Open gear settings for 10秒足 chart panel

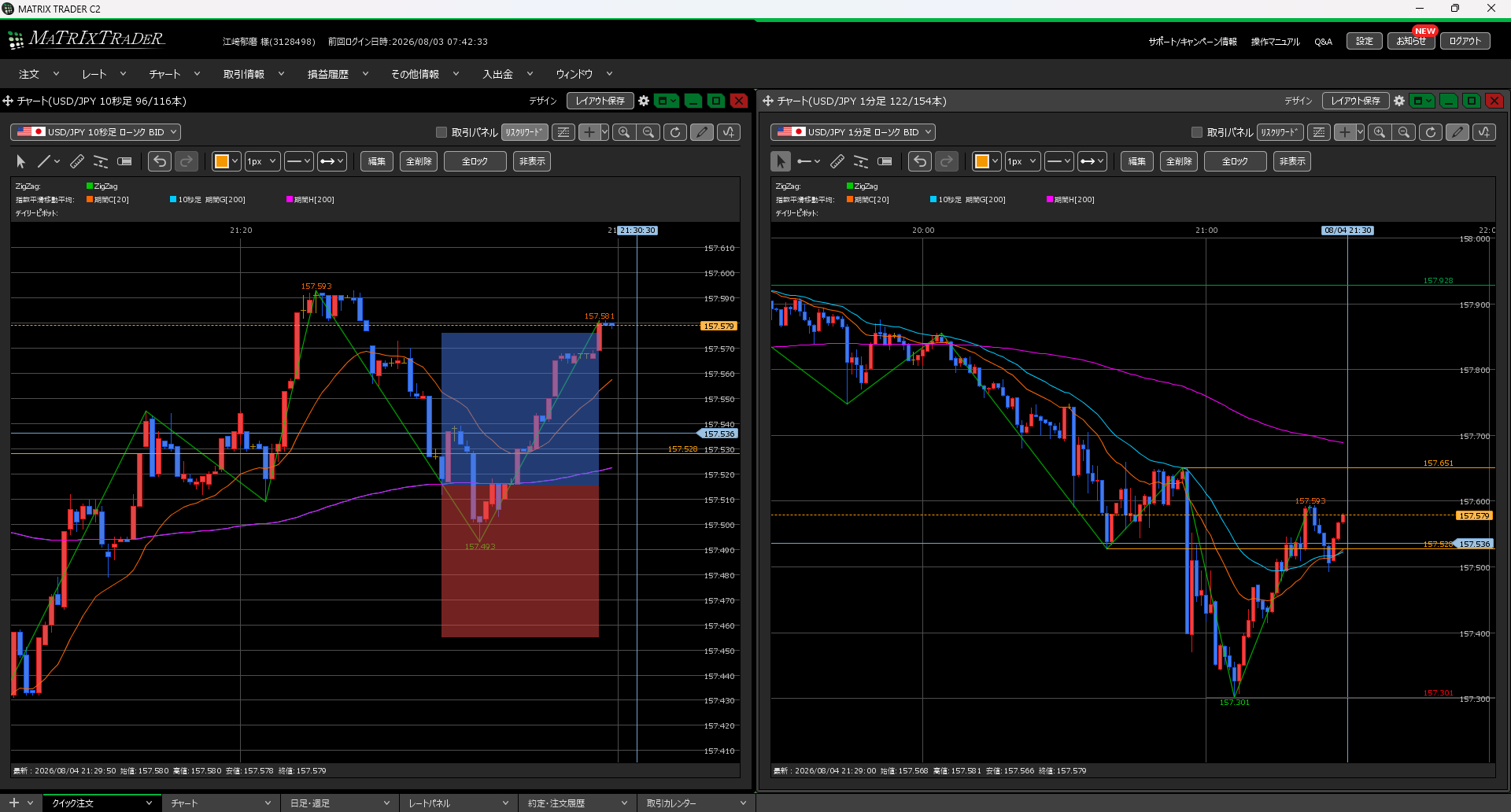pyautogui.click(x=644, y=101)
